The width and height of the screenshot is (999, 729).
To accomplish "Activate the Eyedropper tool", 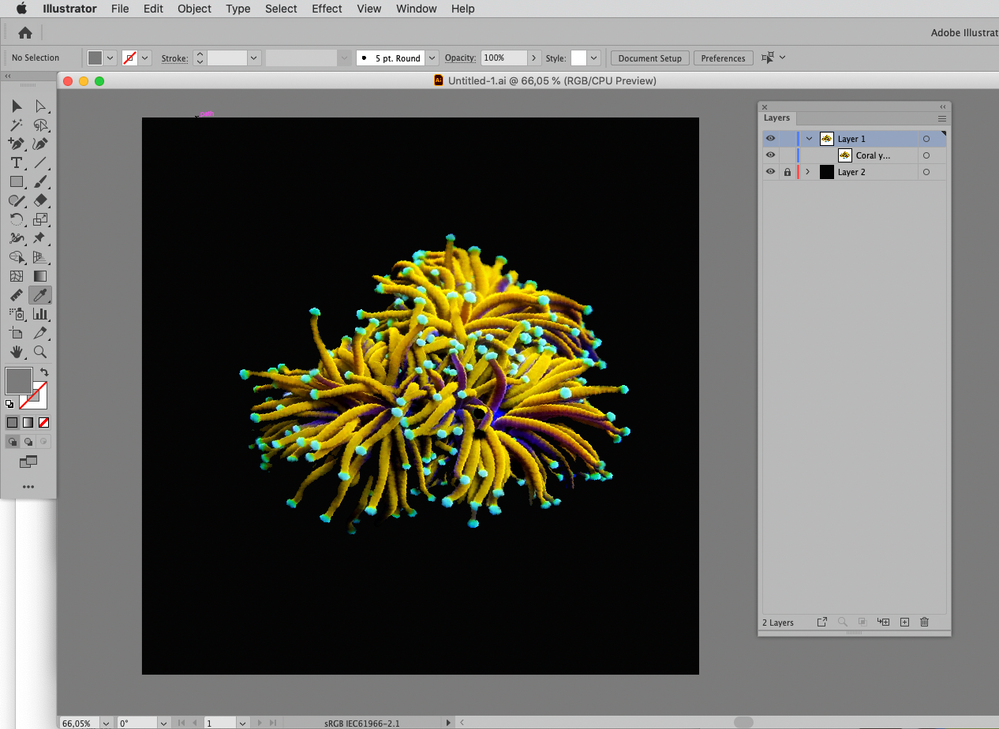I will point(40,295).
